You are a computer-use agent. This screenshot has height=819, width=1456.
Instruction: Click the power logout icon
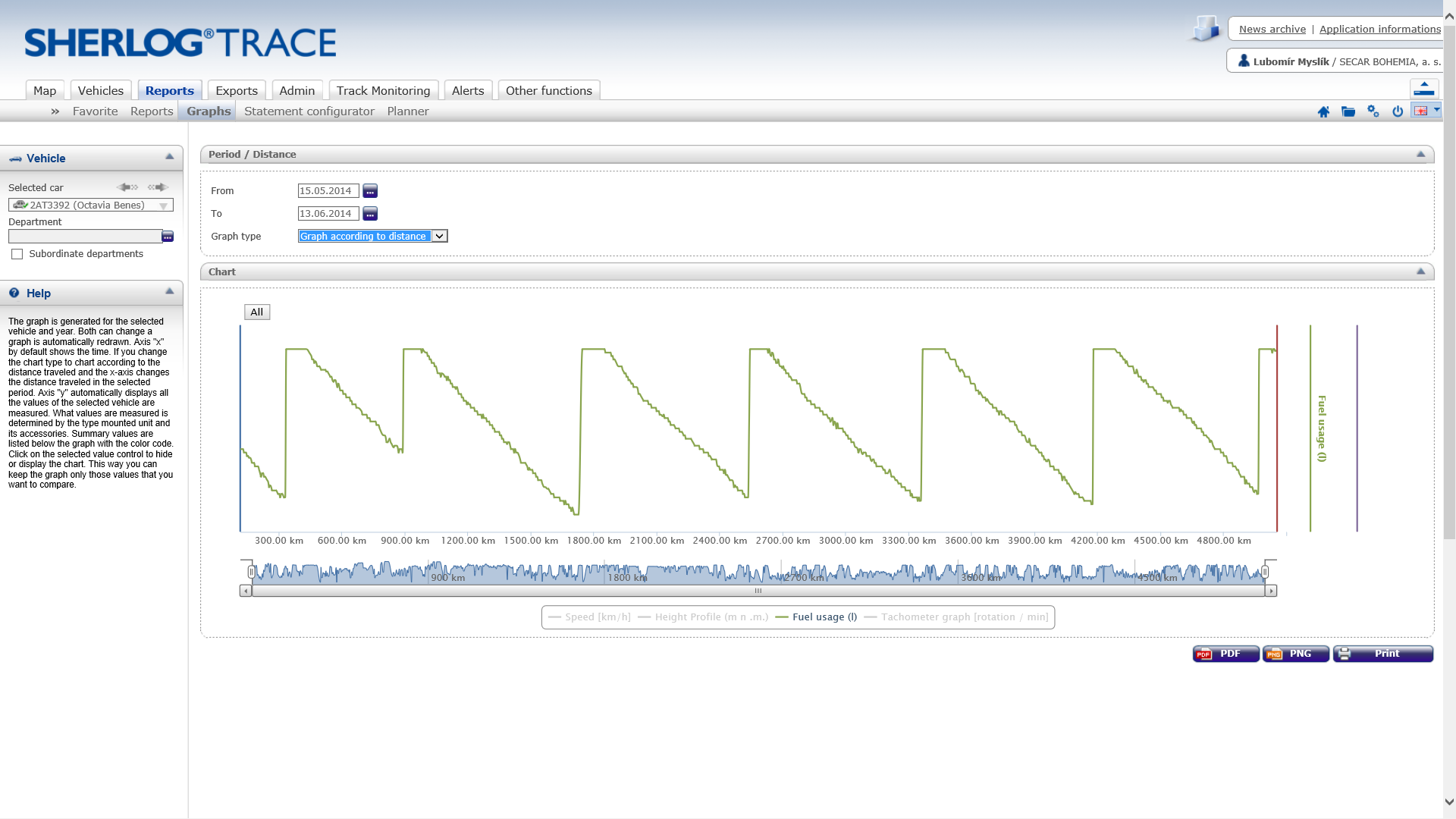click(x=1398, y=111)
